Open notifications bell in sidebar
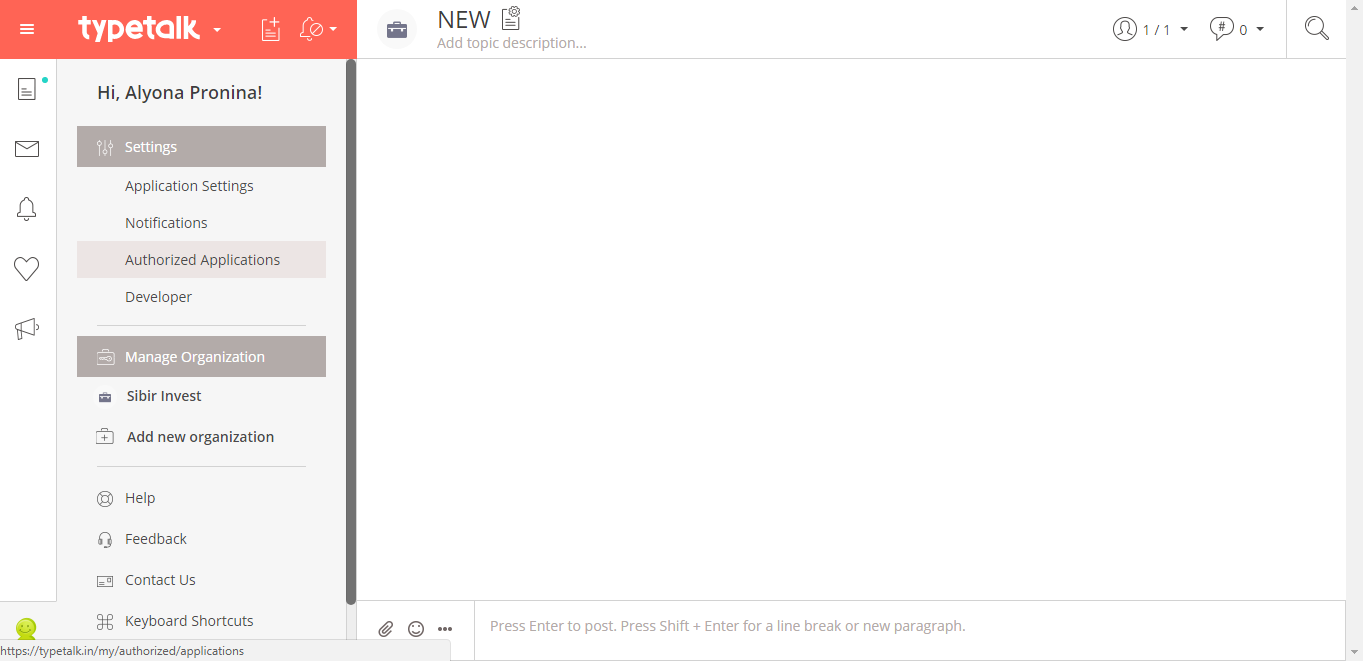 coord(27,209)
